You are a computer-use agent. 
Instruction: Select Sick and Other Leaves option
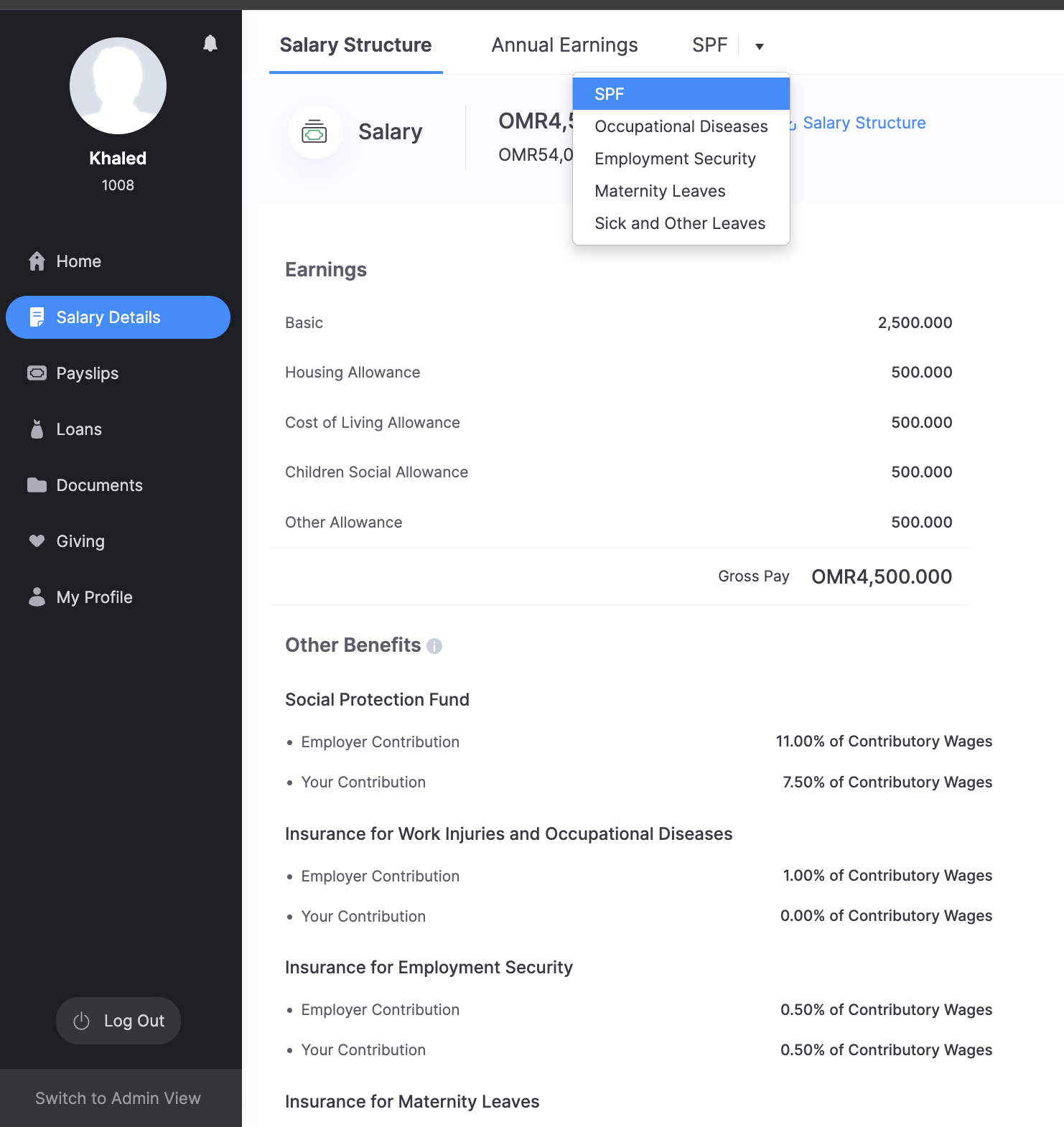[x=680, y=223]
